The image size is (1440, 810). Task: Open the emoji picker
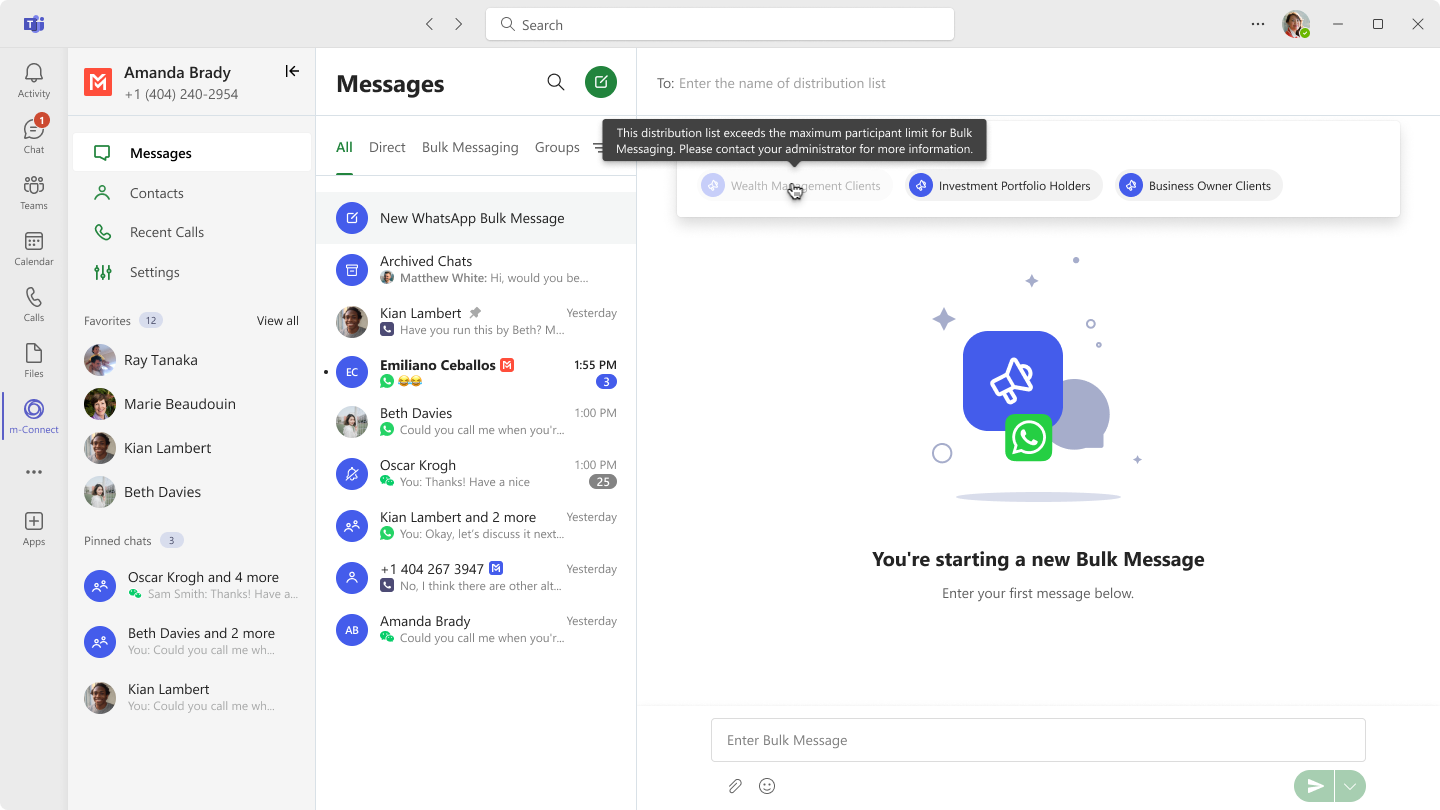pos(767,786)
